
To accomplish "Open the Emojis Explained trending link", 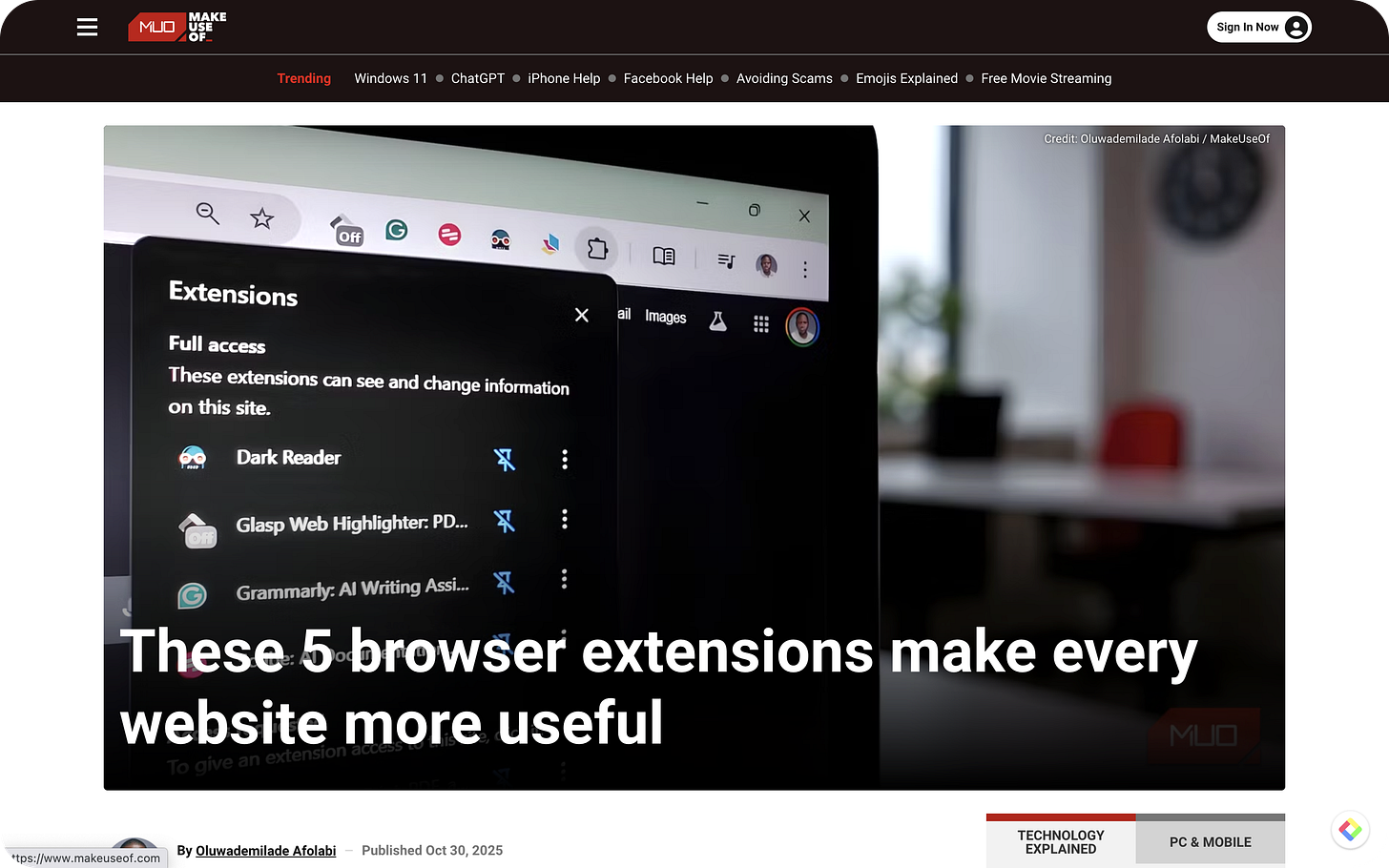I will click(x=906, y=78).
